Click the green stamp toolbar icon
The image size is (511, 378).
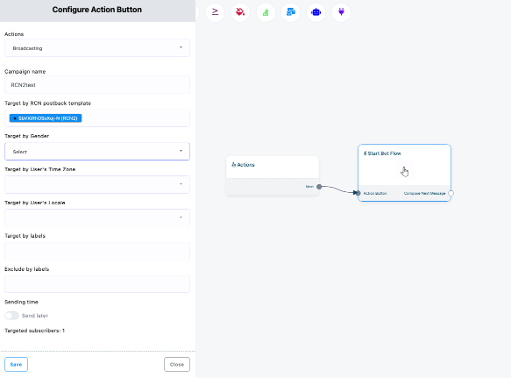pos(266,12)
